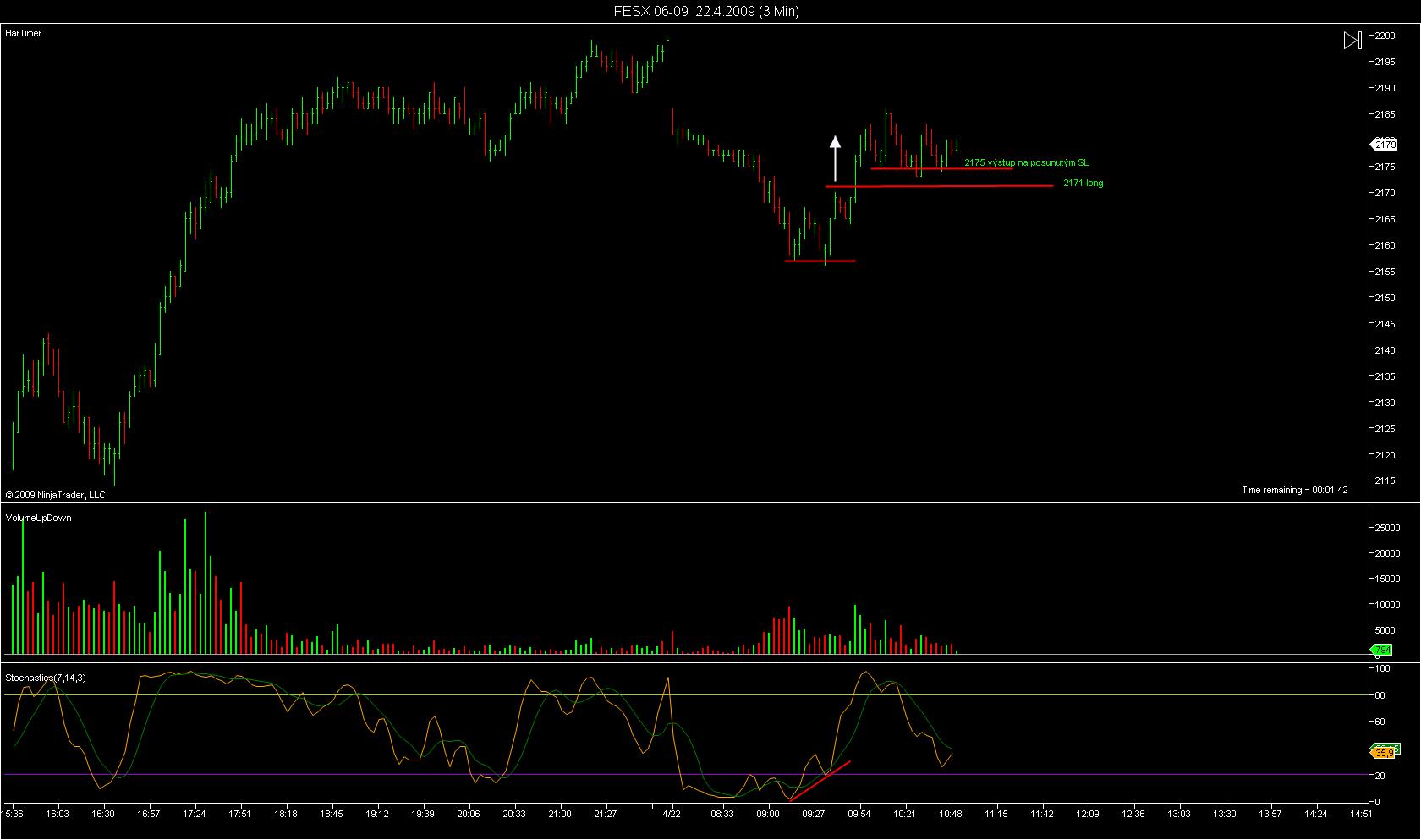Click the '2171 long' text annotation

(x=1083, y=183)
